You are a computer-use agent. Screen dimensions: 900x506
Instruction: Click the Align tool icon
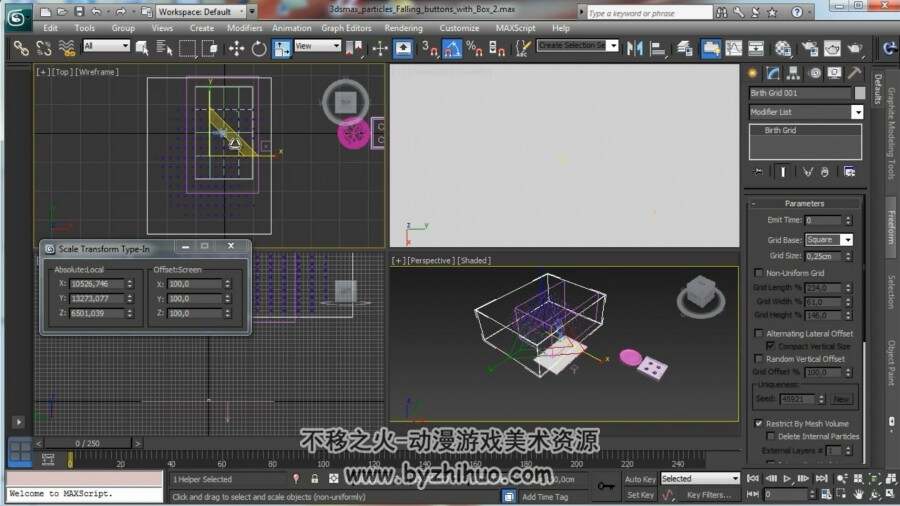657,48
